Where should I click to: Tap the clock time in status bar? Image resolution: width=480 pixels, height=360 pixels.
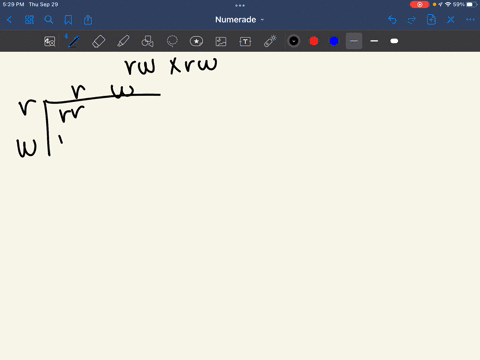(13, 4)
